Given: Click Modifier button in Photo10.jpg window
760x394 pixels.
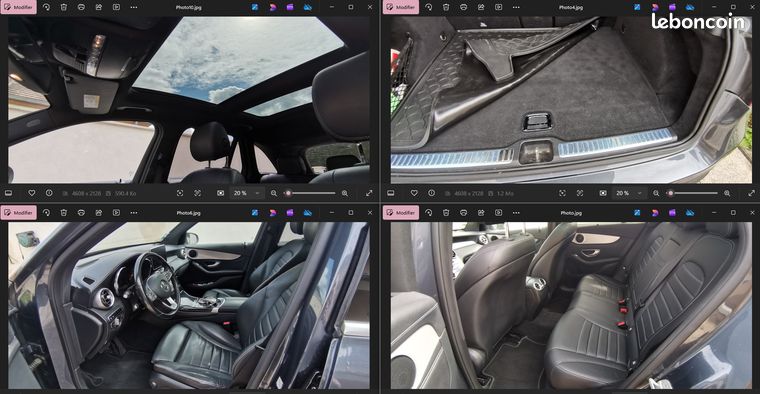Looking at the screenshot, I should click(18, 7).
